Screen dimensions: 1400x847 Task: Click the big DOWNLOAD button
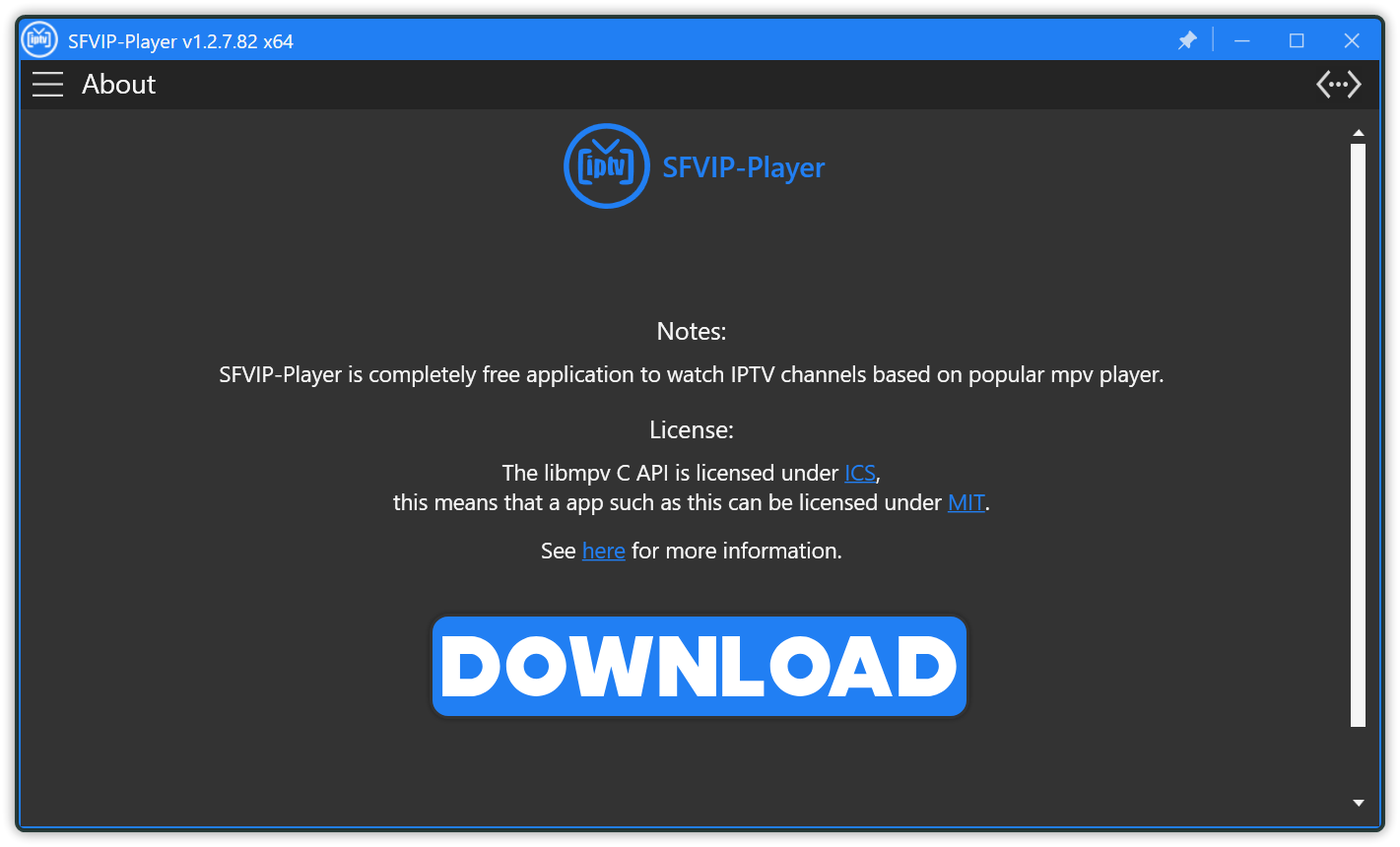pos(700,667)
